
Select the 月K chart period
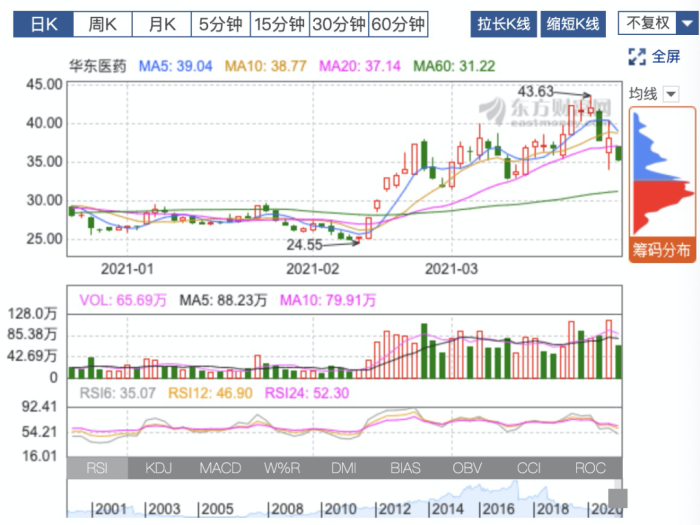[x=162, y=24]
